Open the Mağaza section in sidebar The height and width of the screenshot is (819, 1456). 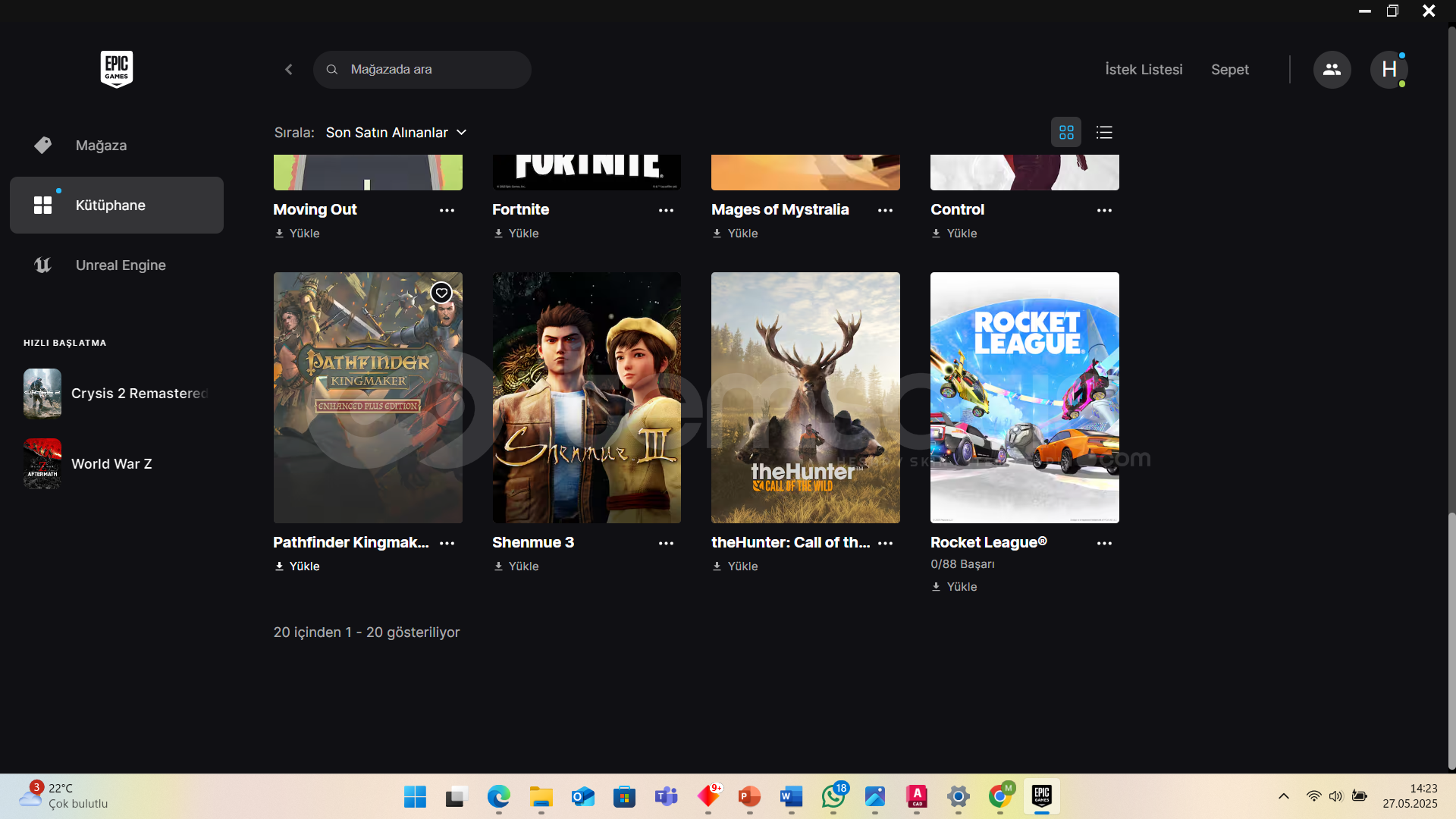coord(101,146)
